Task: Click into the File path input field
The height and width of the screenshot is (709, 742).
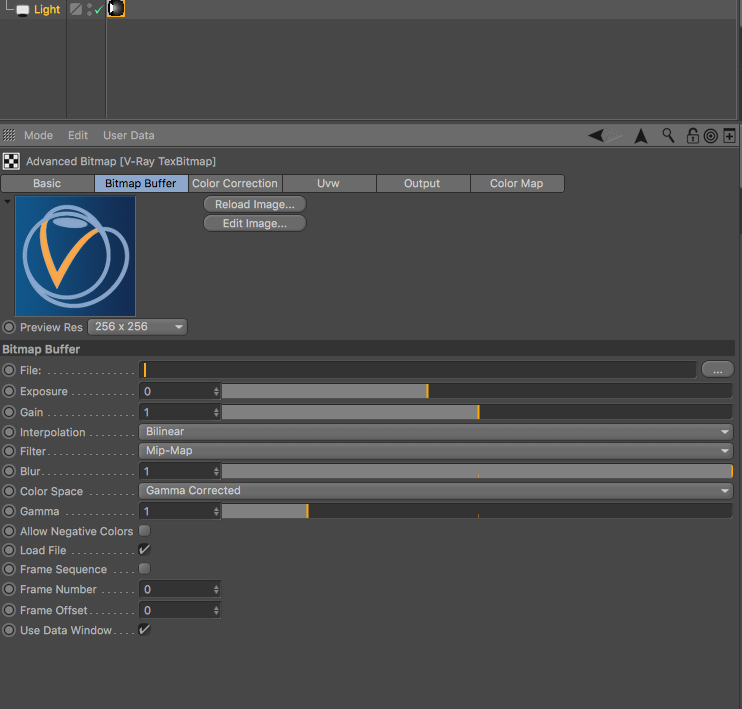Action: click(417, 370)
